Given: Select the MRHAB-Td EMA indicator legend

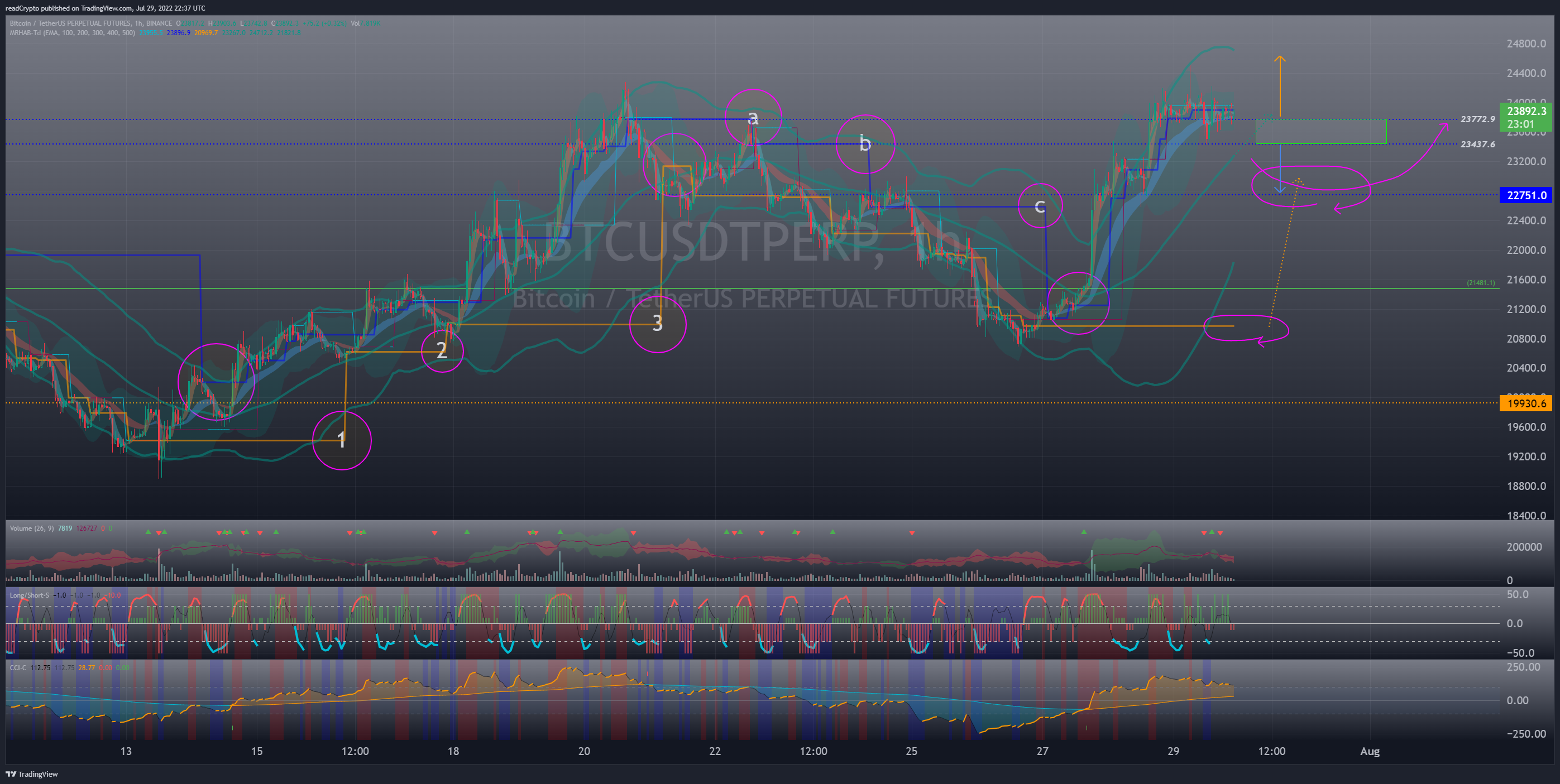Looking at the screenshot, I should 72,33.
